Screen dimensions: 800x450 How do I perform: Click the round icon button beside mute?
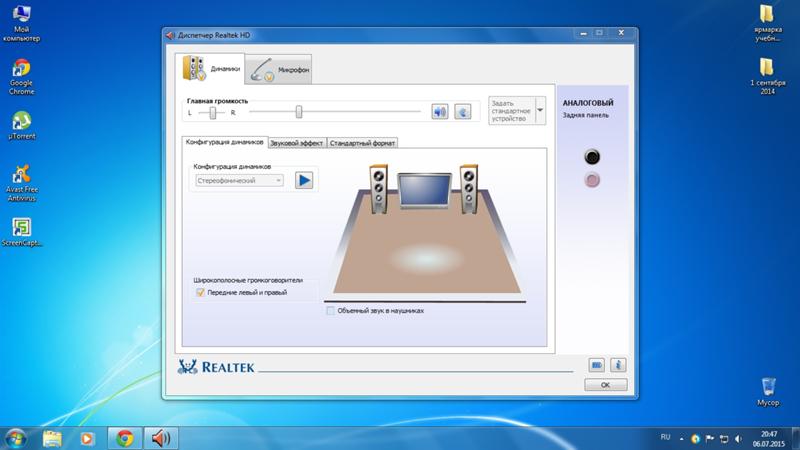tap(463, 111)
